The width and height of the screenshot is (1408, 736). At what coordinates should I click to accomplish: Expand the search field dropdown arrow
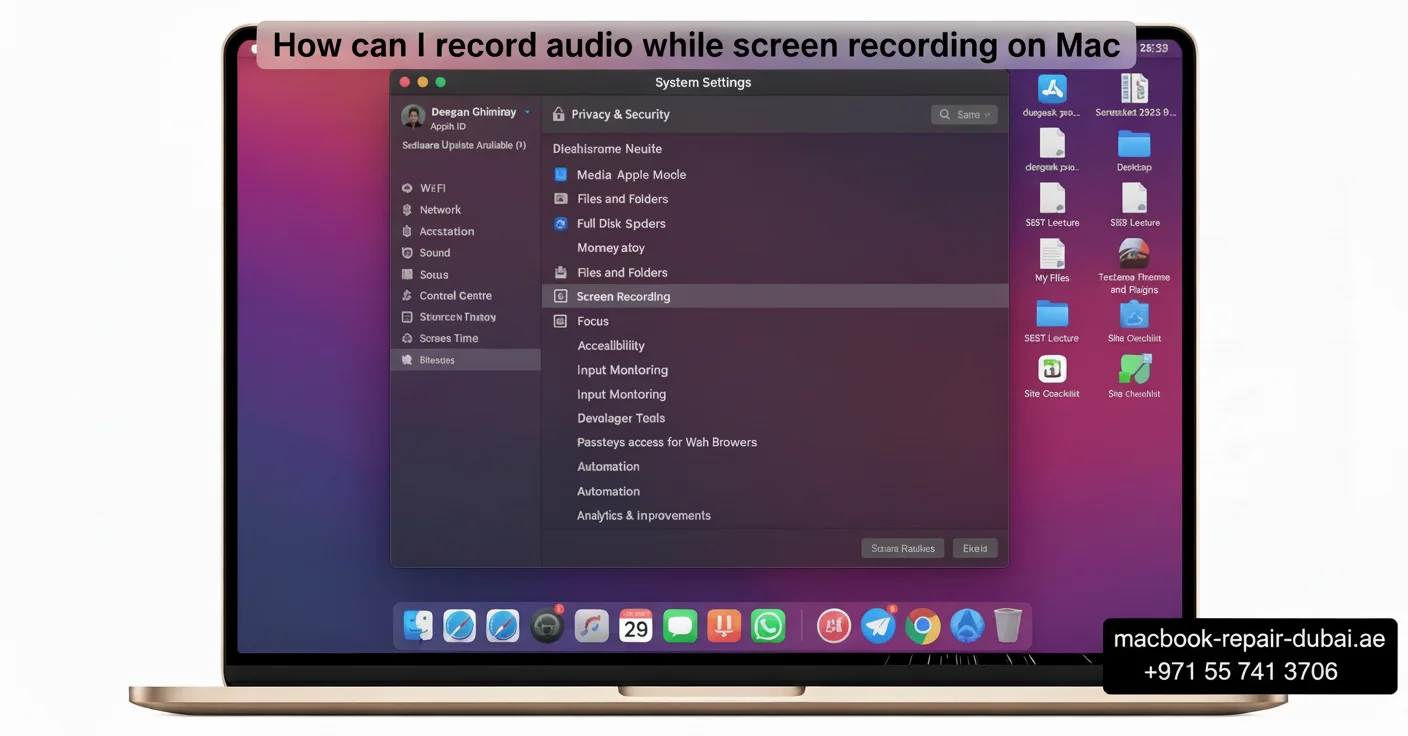[988, 115]
